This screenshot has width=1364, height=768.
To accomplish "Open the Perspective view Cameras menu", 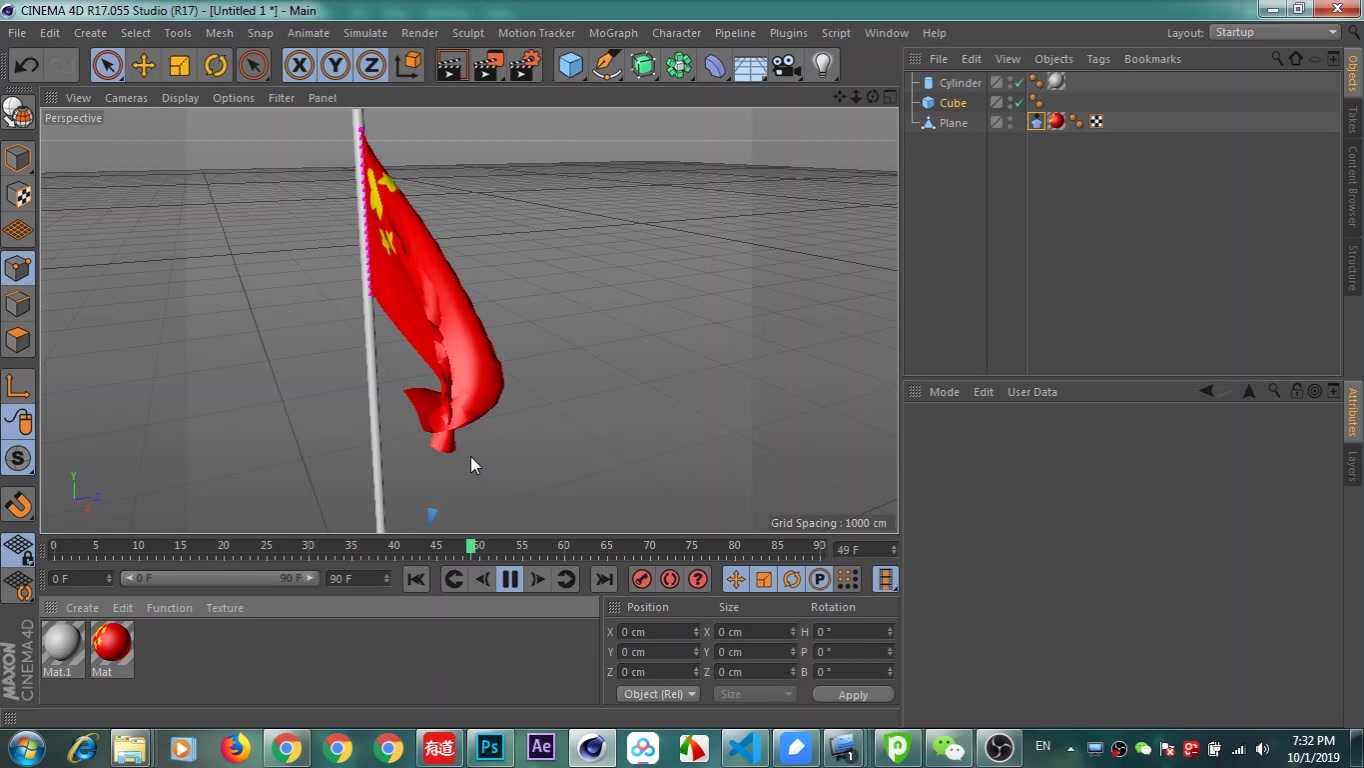I will tap(126, 97).
